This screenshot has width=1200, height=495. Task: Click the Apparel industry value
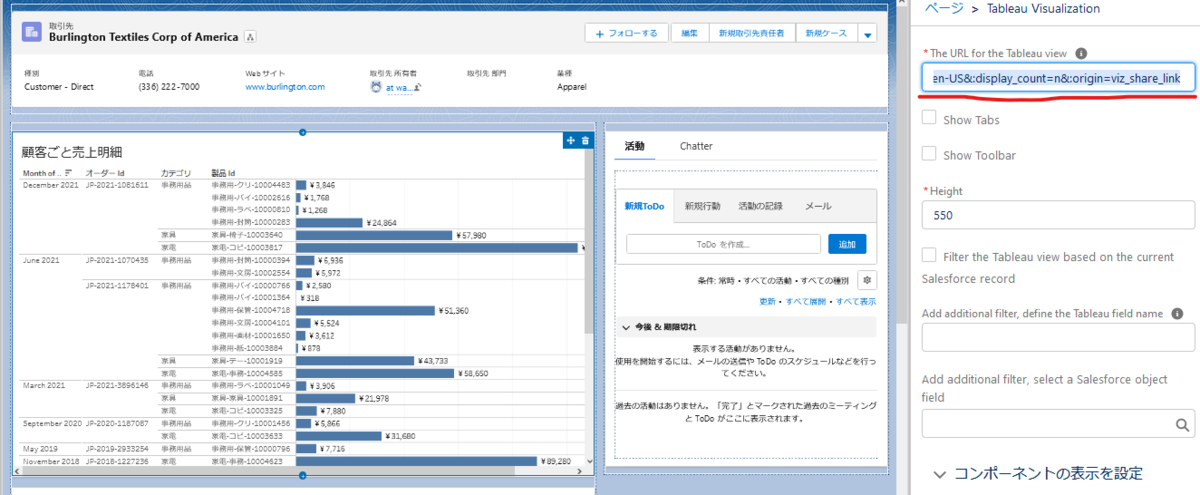click(x=572, y=87)
